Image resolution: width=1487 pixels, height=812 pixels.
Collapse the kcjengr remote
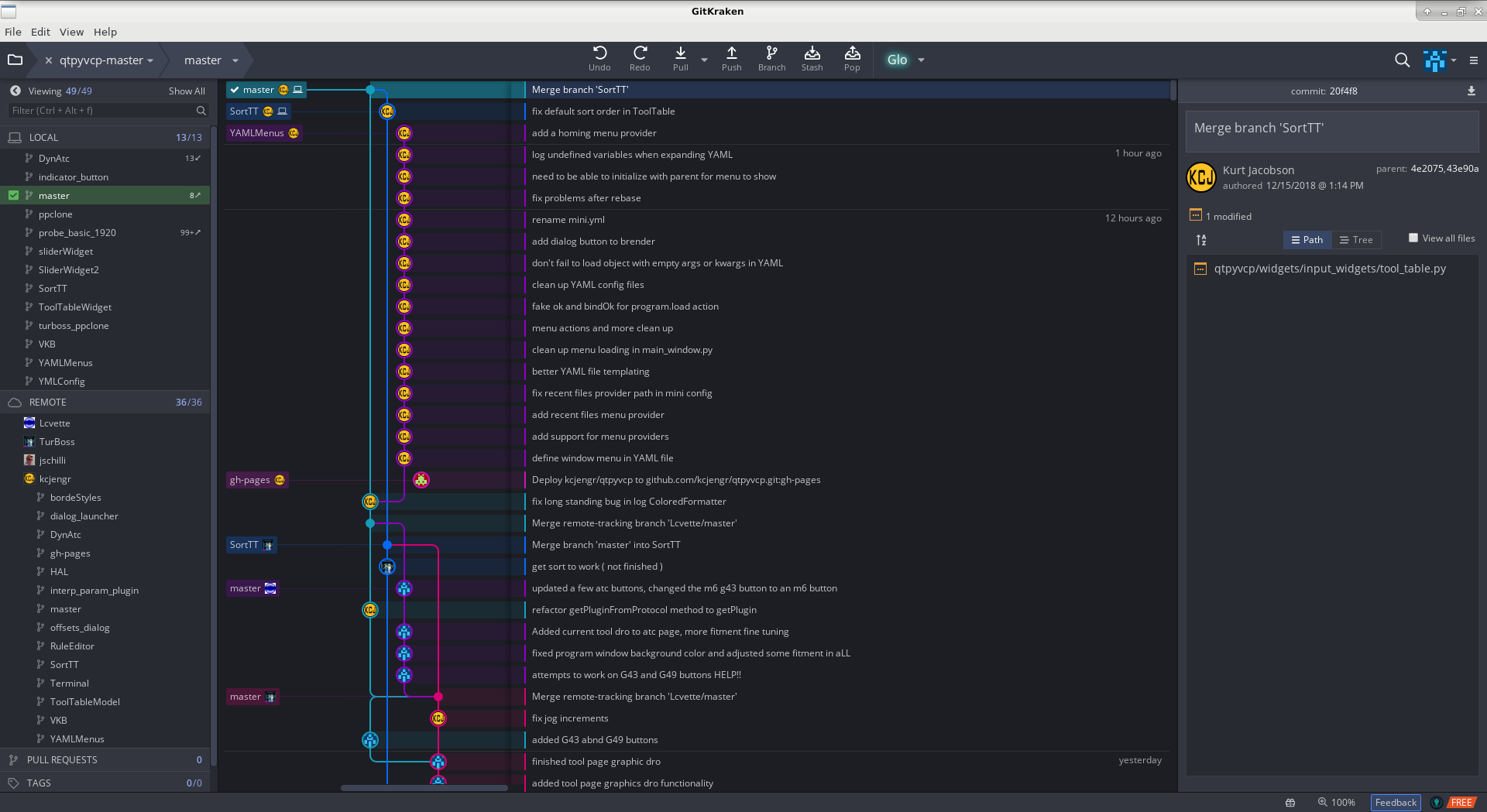[x=105, y=479]
